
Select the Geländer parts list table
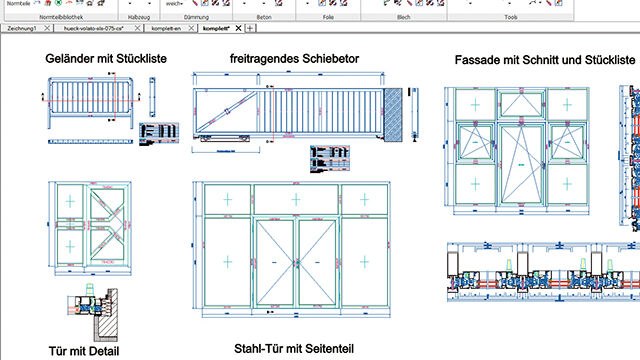(159, 134)
